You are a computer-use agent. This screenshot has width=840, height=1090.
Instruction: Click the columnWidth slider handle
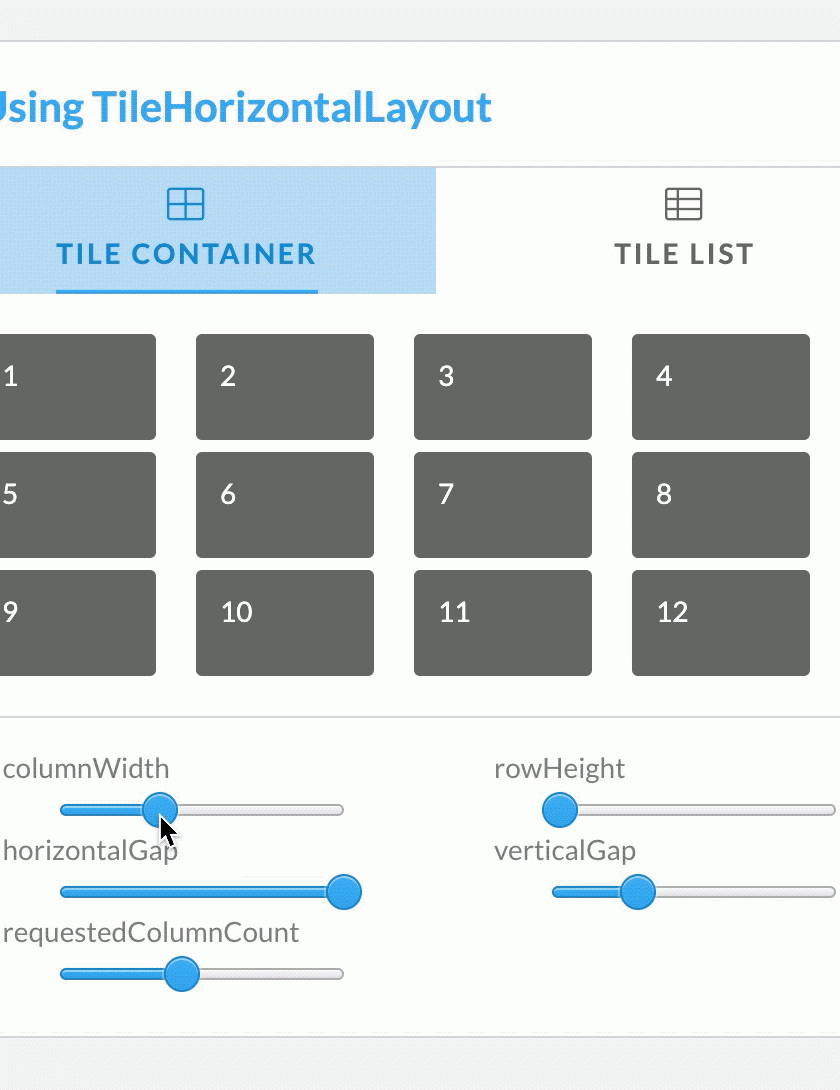click(x=159, y=810)
